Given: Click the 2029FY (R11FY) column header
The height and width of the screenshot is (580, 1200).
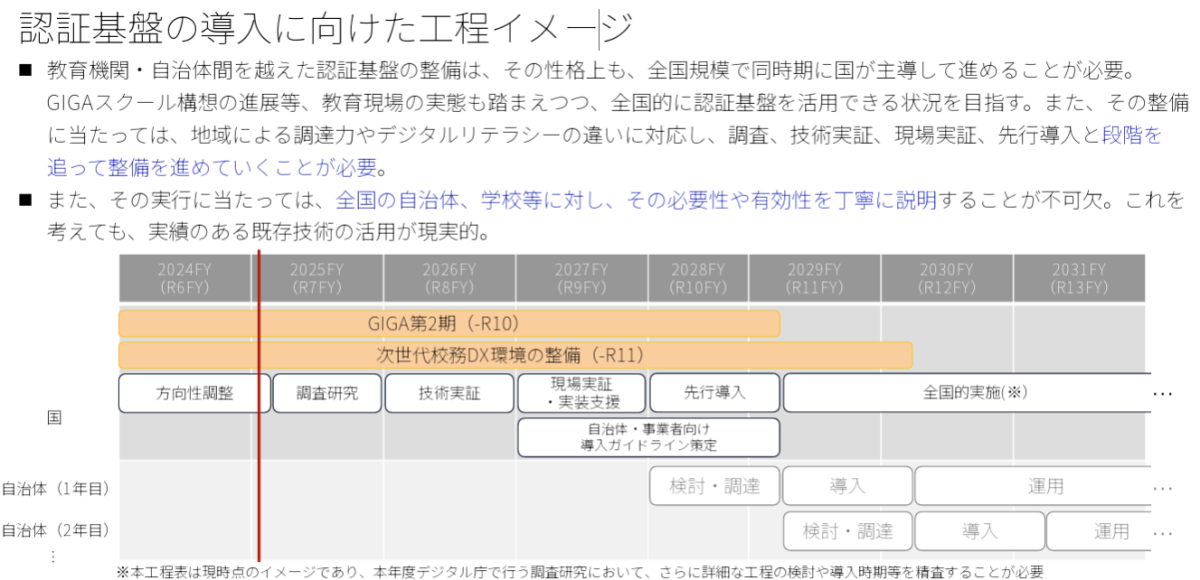Looking at the screenshot, I should (x=814, y=278).
